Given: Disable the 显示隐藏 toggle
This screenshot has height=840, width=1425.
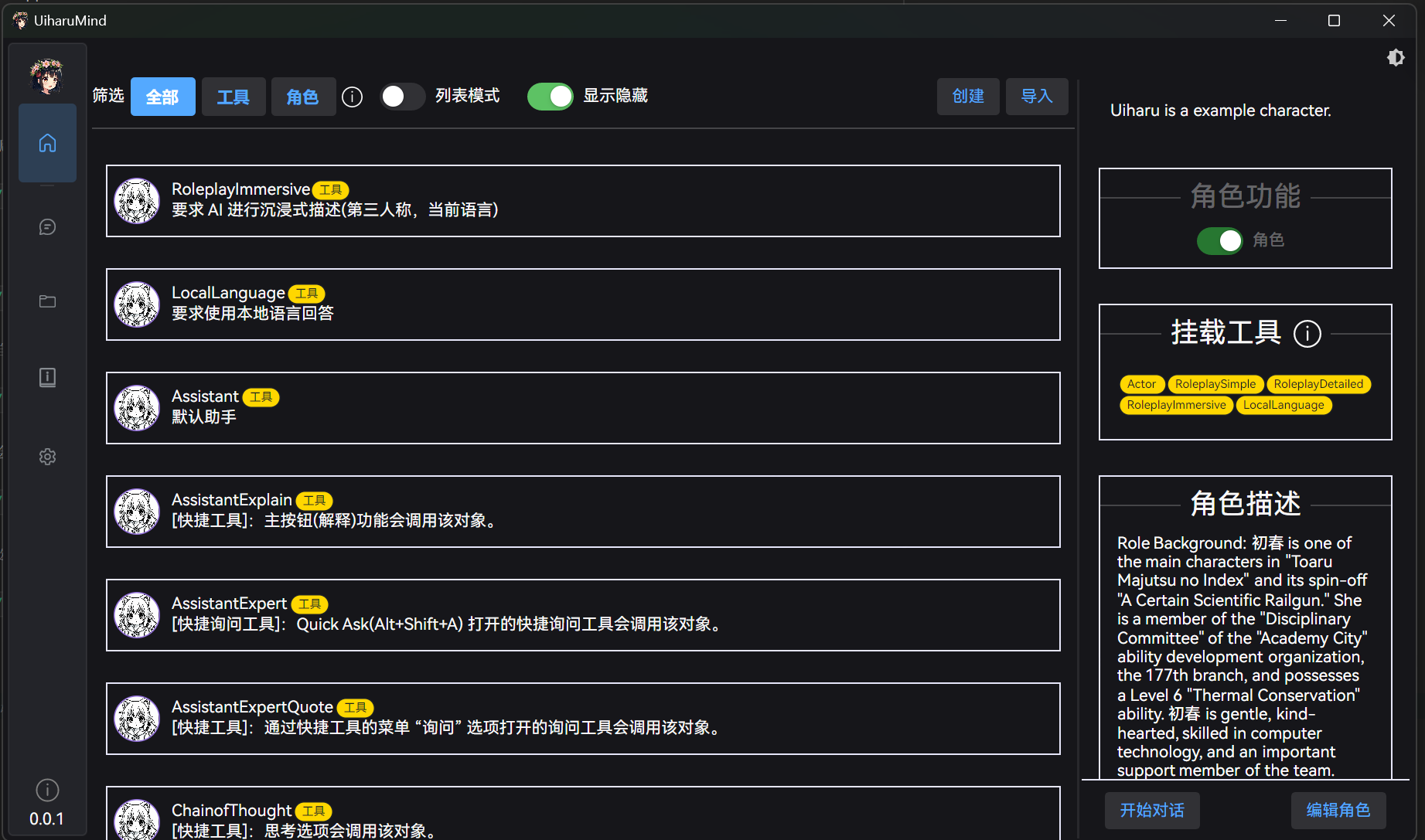Looking at the screenshot, I should pos(550,97).
